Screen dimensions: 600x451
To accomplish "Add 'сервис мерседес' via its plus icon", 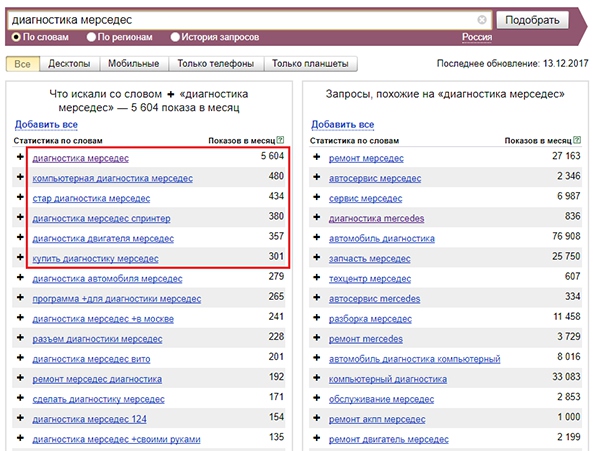I will pos(316,197).
